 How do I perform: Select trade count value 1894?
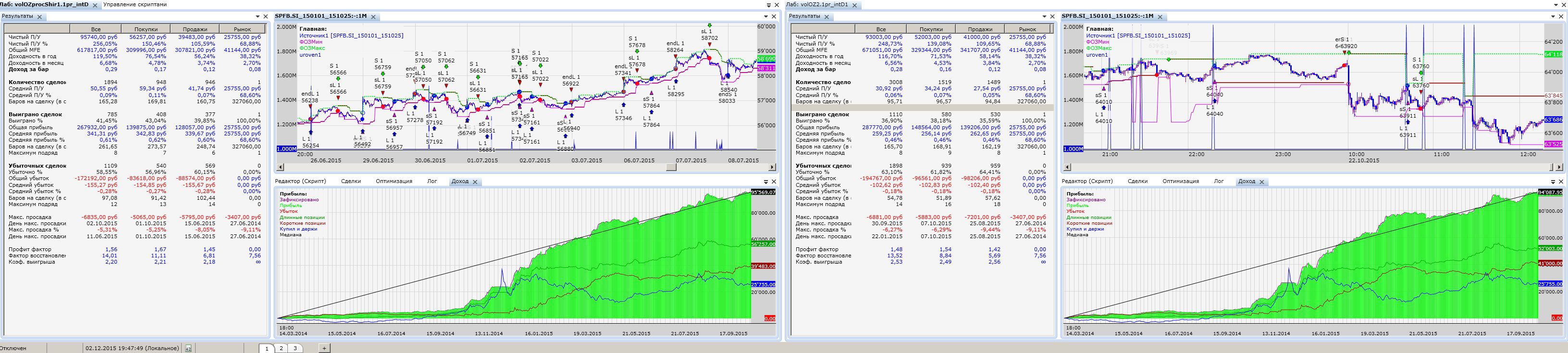click(x=110, y=82)
